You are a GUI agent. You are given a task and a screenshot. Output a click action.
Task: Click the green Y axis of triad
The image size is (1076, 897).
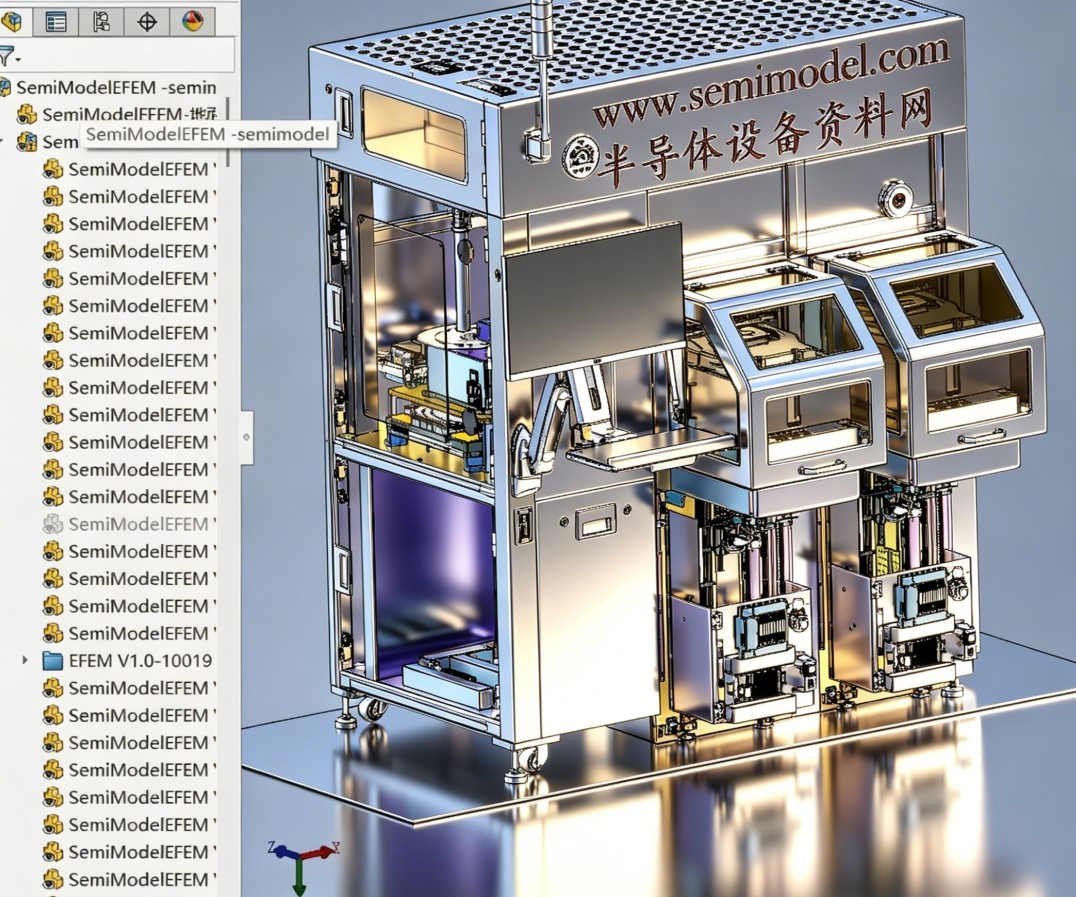coord(300,877)
